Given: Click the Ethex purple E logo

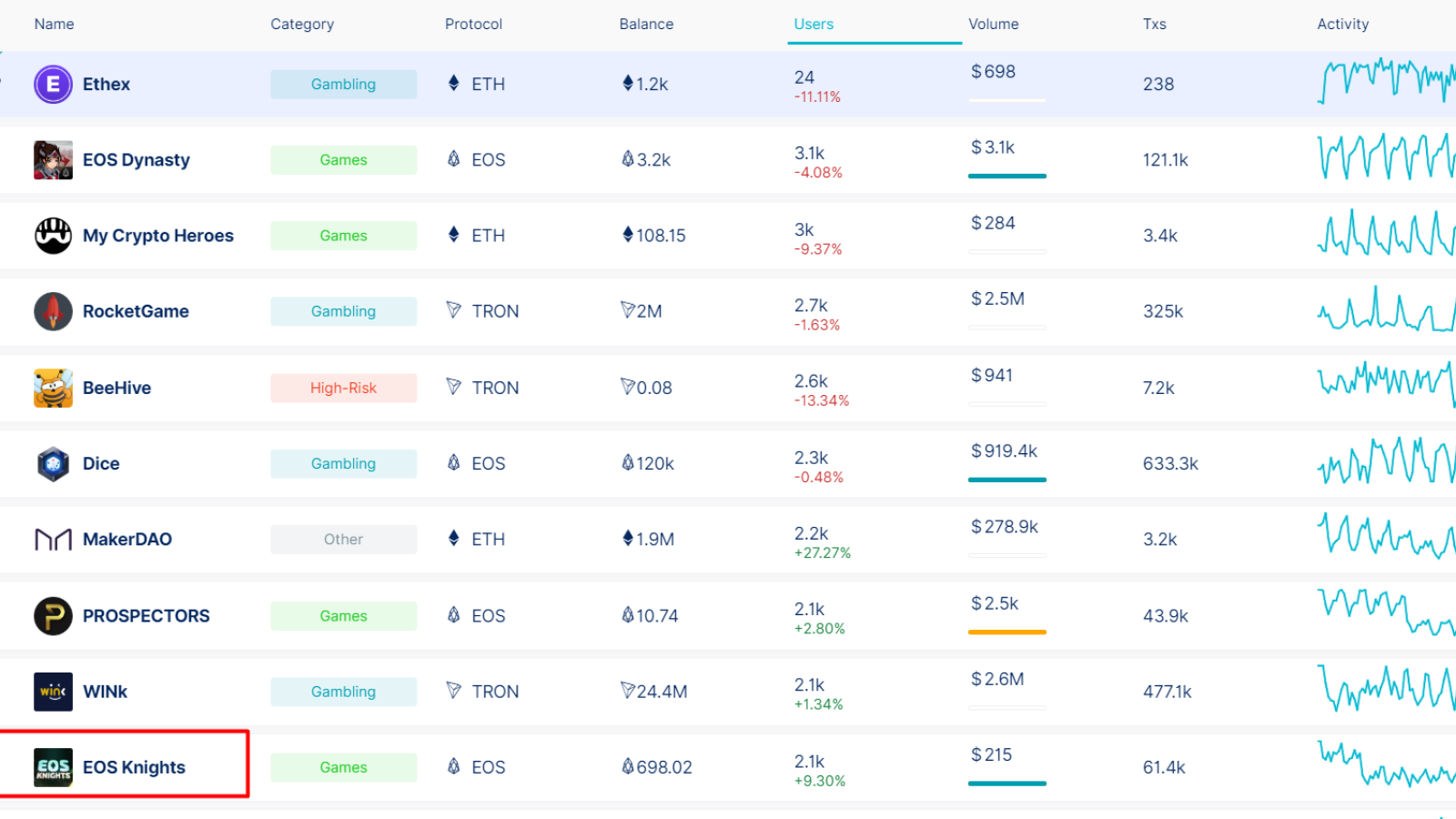Looking at the screenshot, I should [x=53, y=85].
